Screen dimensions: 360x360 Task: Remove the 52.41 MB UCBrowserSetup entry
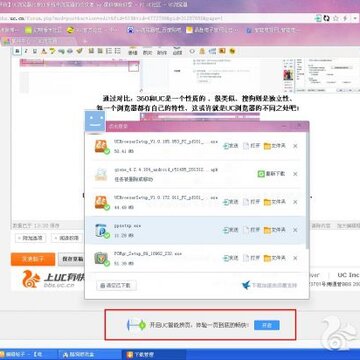pyautogui.click(x=295, y=146)
